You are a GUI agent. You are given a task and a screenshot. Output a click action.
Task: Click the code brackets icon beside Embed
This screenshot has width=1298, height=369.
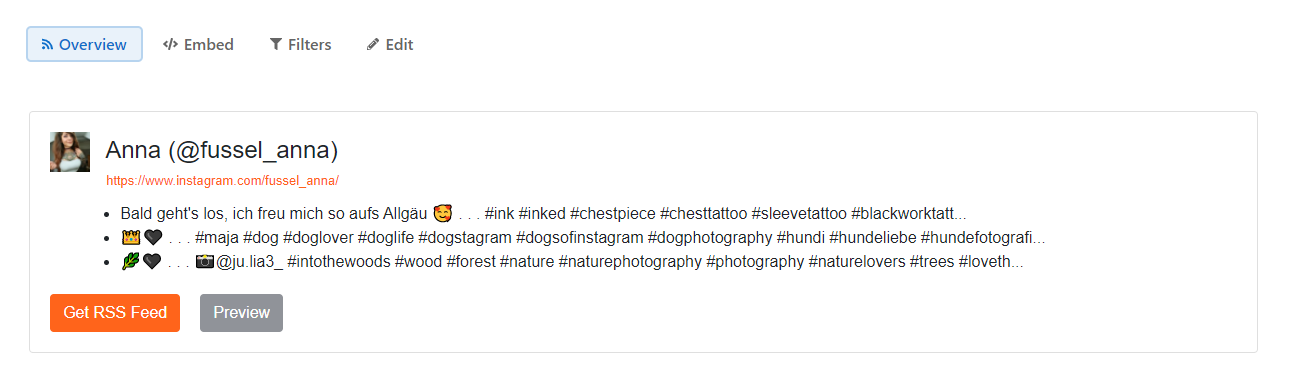tap(170, 45)
